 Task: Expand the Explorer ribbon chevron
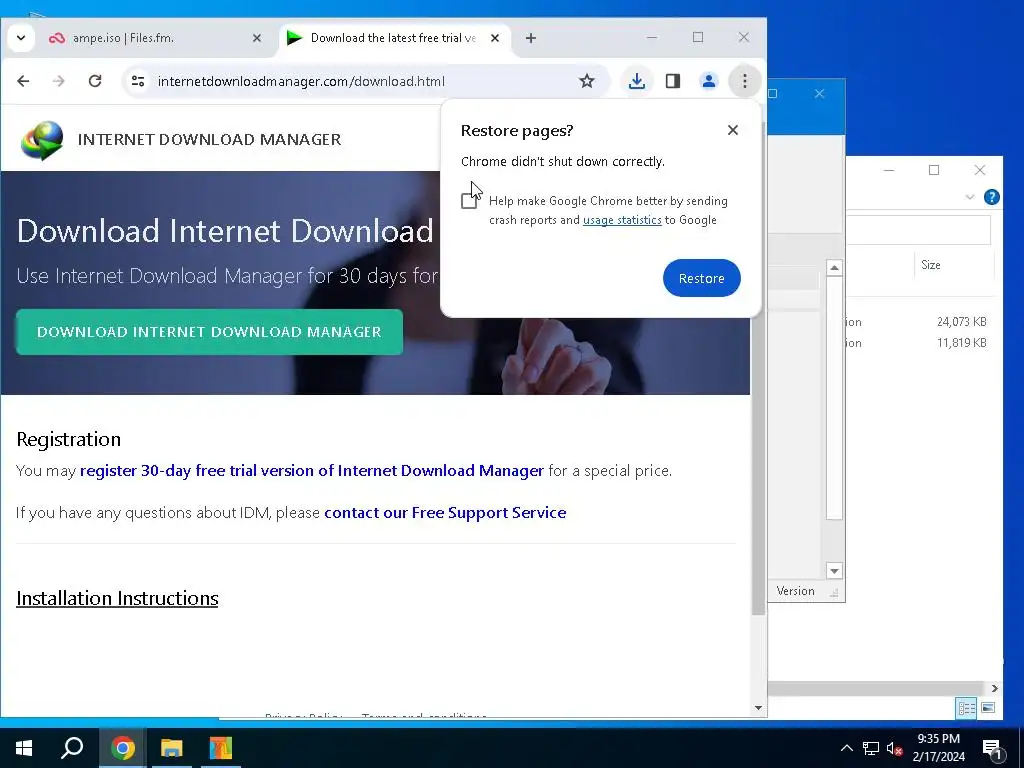970,197
